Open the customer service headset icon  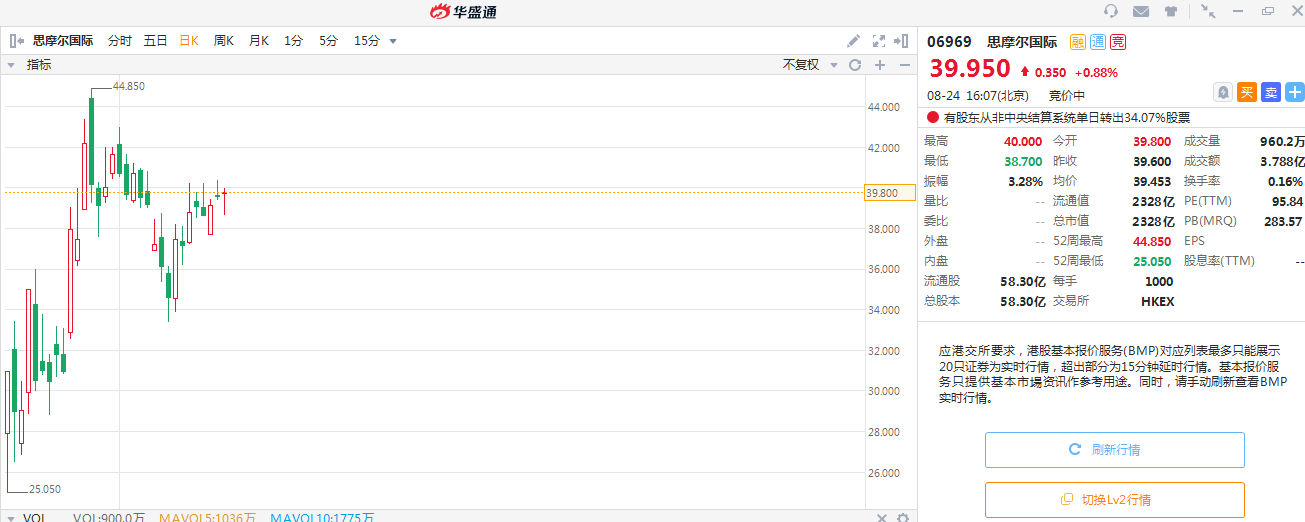1111,12
